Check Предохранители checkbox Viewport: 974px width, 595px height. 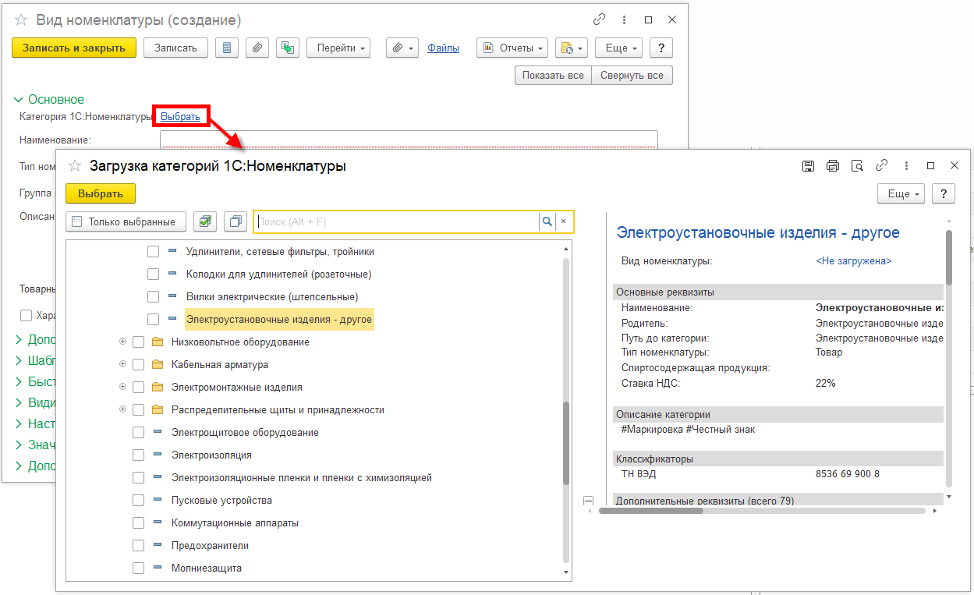[139, 545]
